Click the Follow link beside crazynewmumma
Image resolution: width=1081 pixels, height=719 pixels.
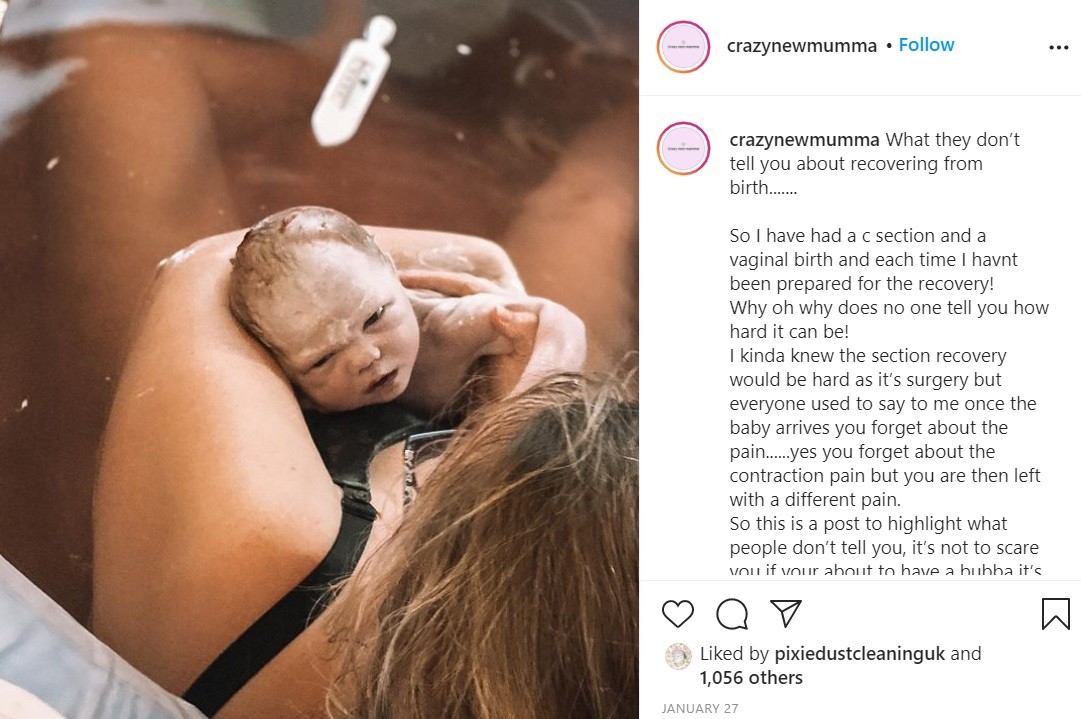[926, 45]
